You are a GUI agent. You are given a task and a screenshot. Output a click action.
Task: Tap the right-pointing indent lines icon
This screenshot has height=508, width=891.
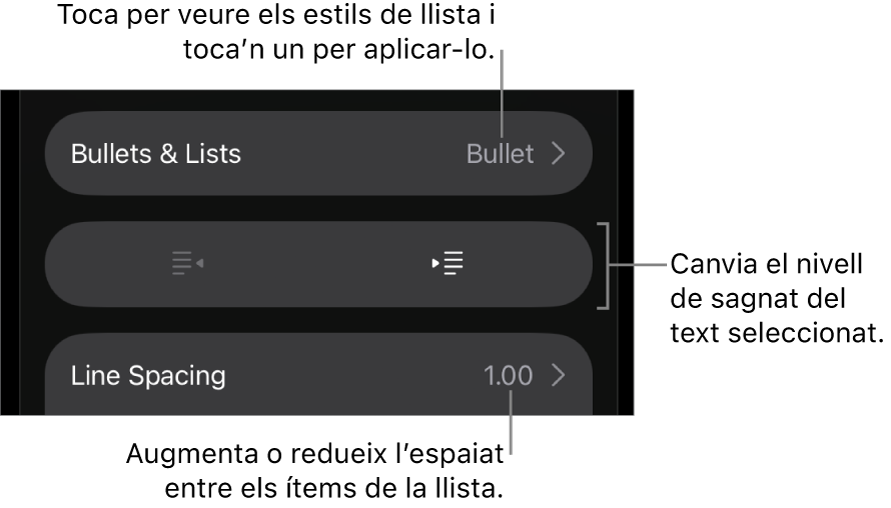pos(448,263)
